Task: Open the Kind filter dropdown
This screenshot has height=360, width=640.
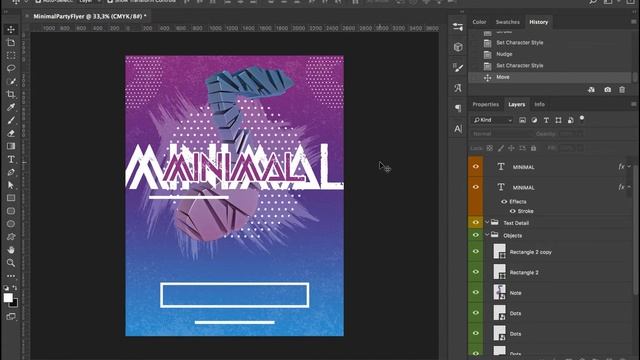Action: (492, 120)
